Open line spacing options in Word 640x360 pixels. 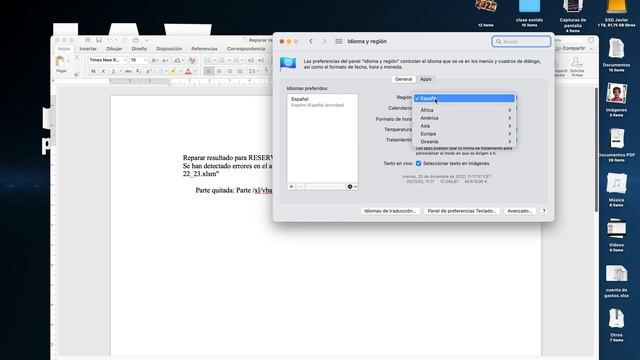pyautogui.click(x=253, y=71)
